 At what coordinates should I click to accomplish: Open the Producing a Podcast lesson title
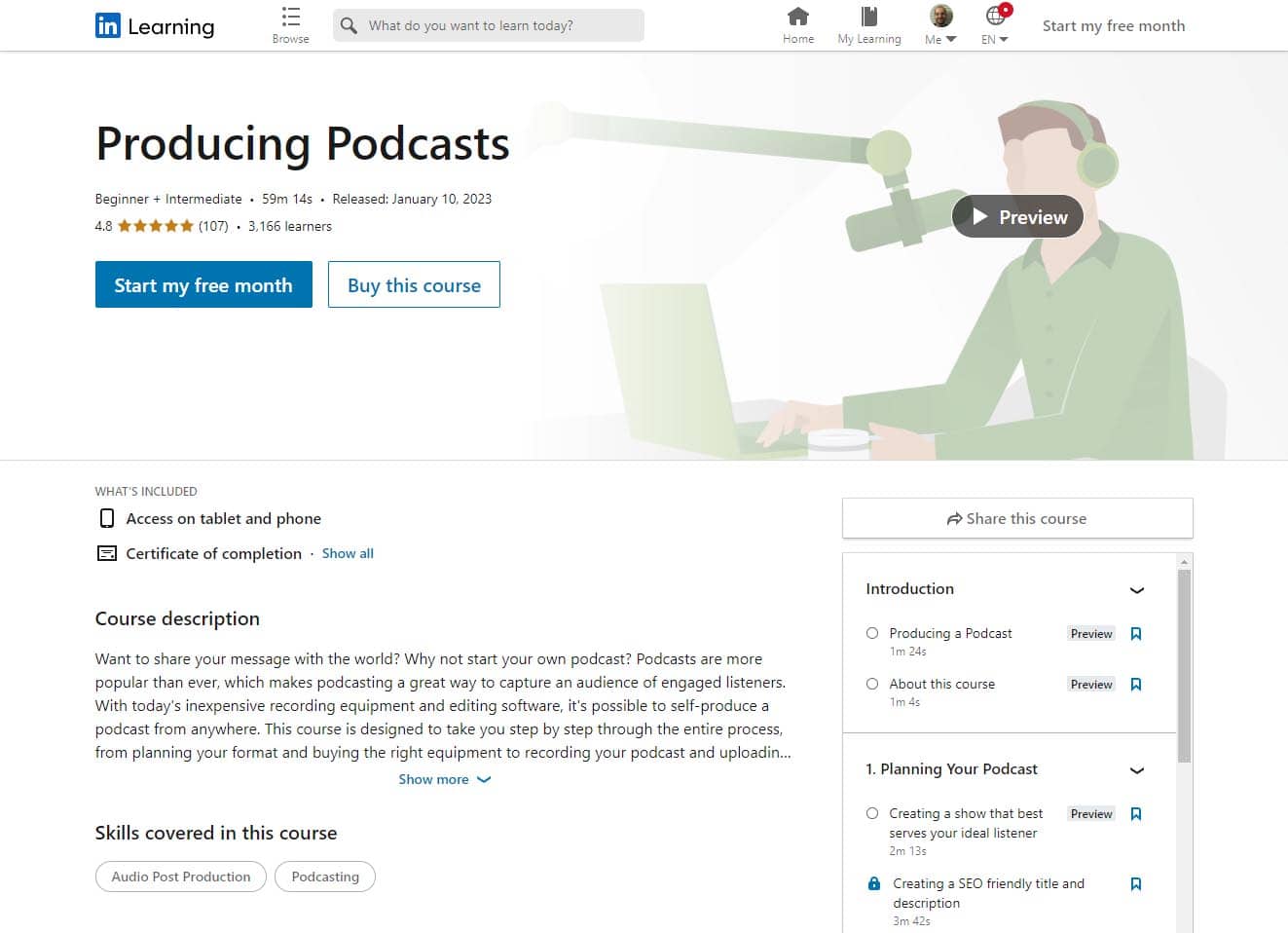click(x=950, y=633)
